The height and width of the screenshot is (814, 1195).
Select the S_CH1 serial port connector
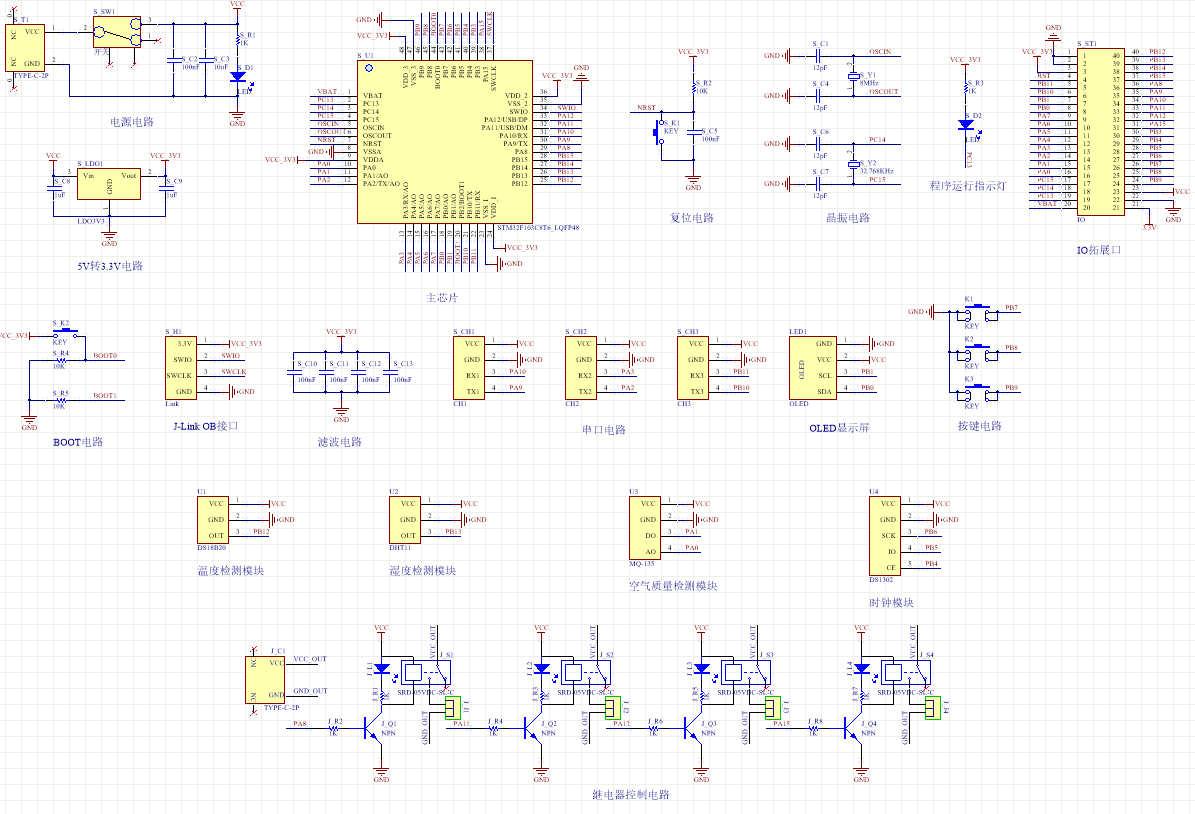(x=469, y=368)
